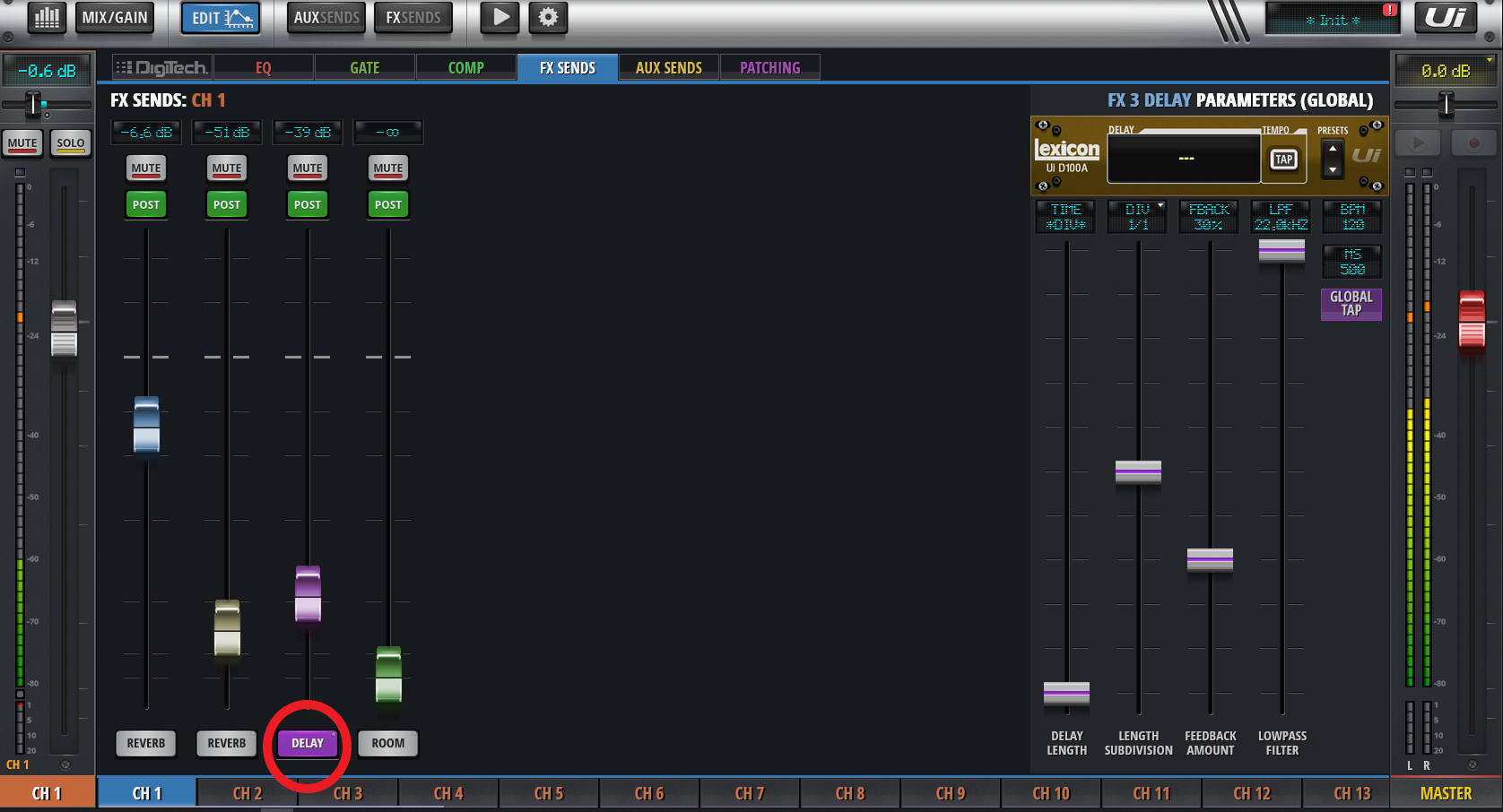The width and height of the screenshot is (1503, 812).
Task: Switch to the COMP tab
Action: point(466,68)
